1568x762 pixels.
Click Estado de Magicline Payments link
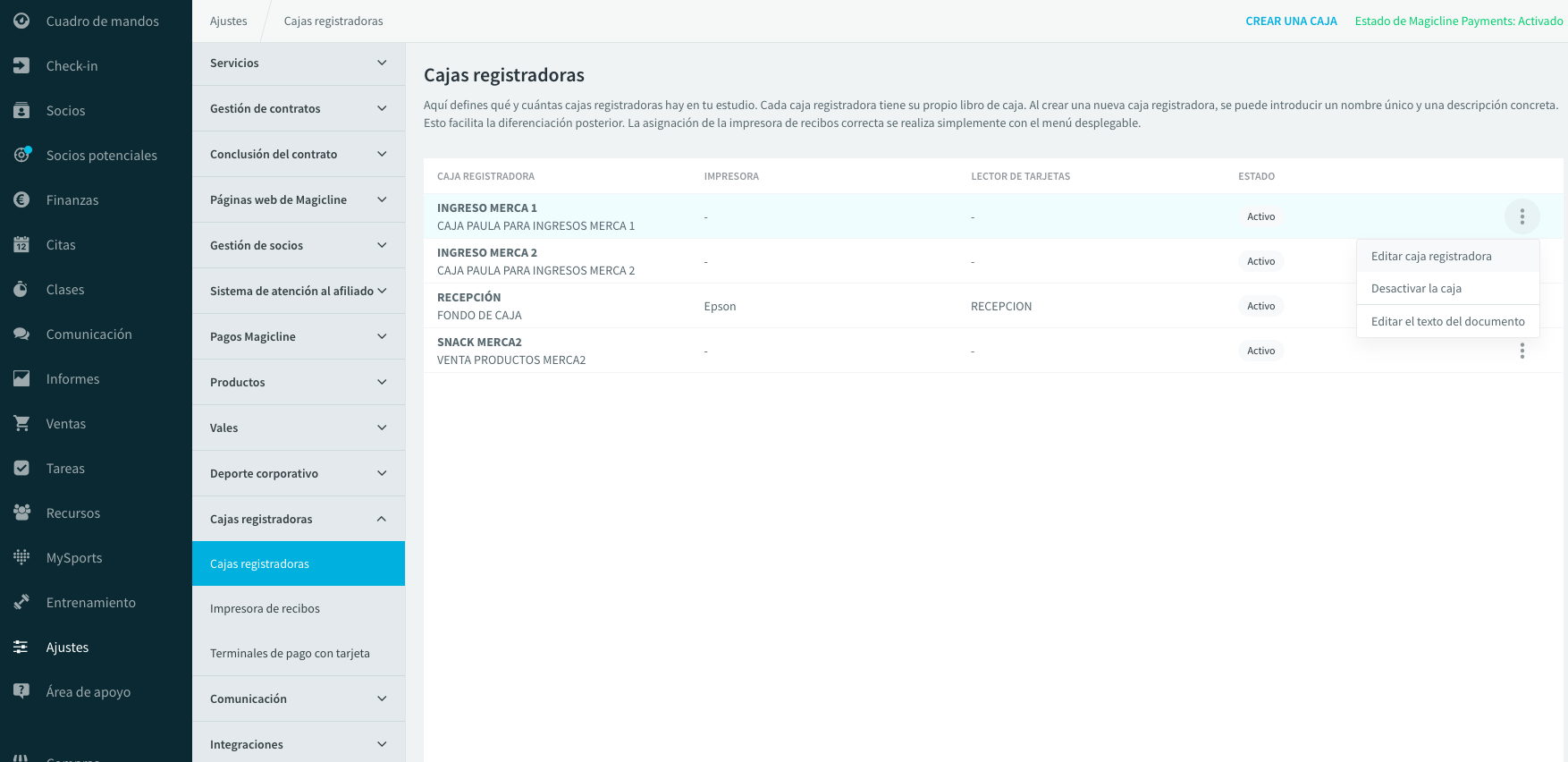(1459, 21)
